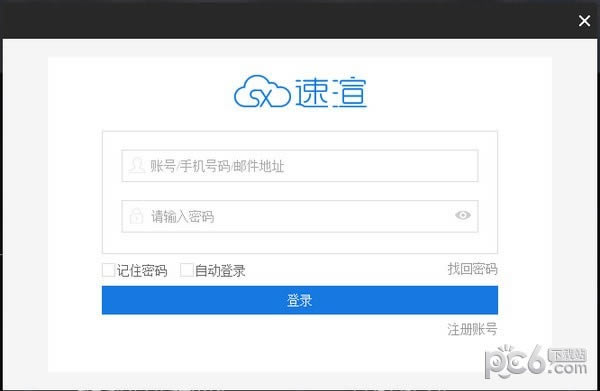The image size is (600, 391).
Task: Open the 找回密码 link
Action: (473, 269)
